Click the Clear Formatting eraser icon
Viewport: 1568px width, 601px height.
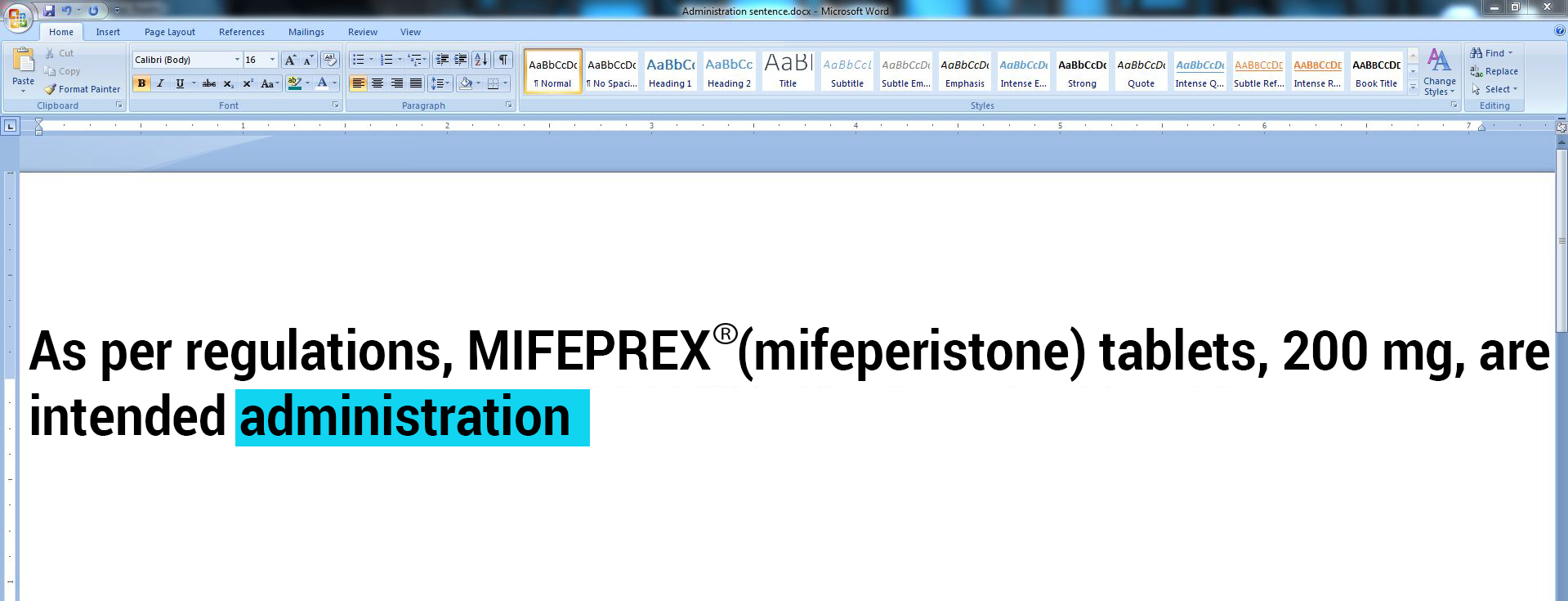330,60
